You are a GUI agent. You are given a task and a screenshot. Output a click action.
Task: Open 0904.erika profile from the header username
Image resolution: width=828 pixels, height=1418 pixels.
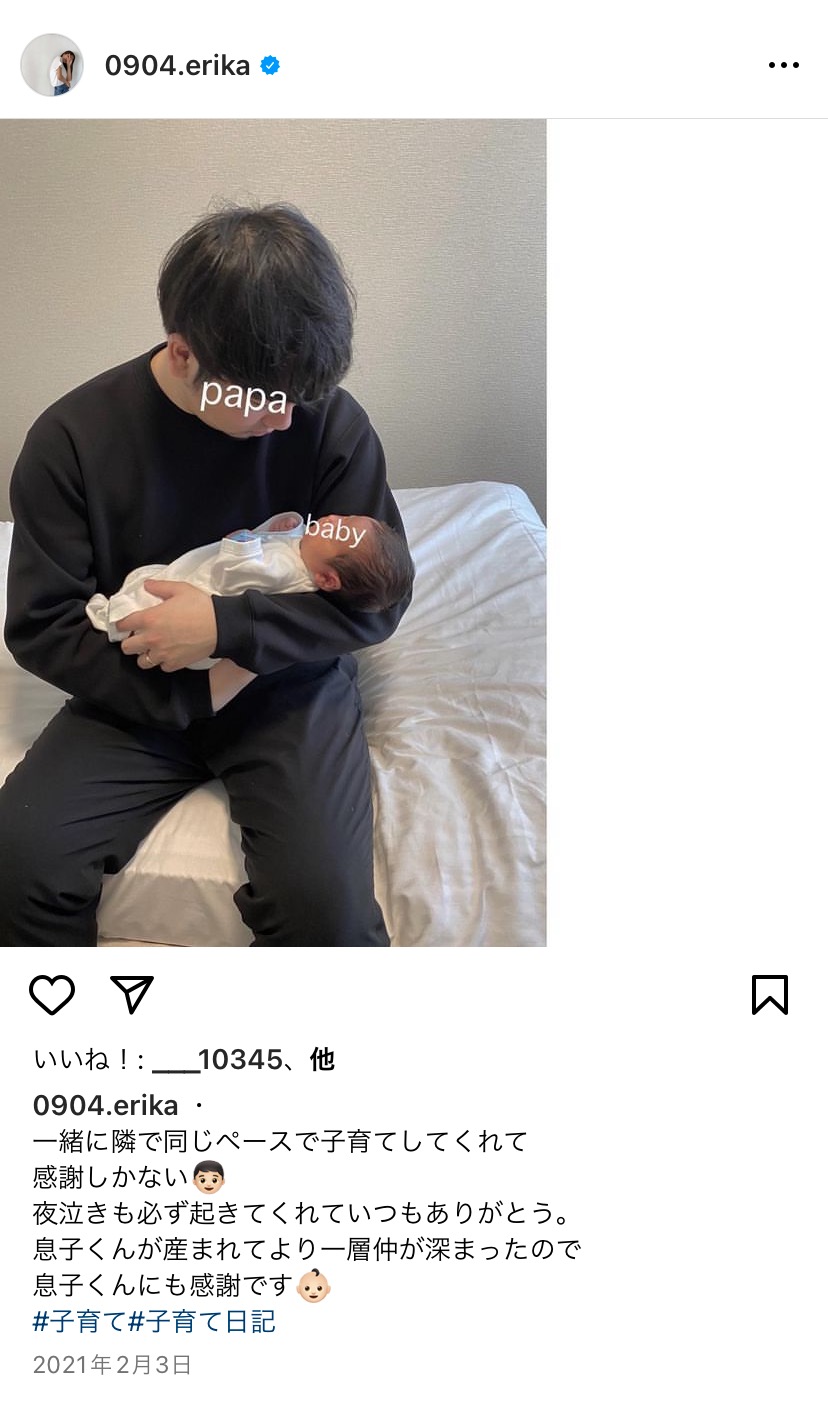178,66
